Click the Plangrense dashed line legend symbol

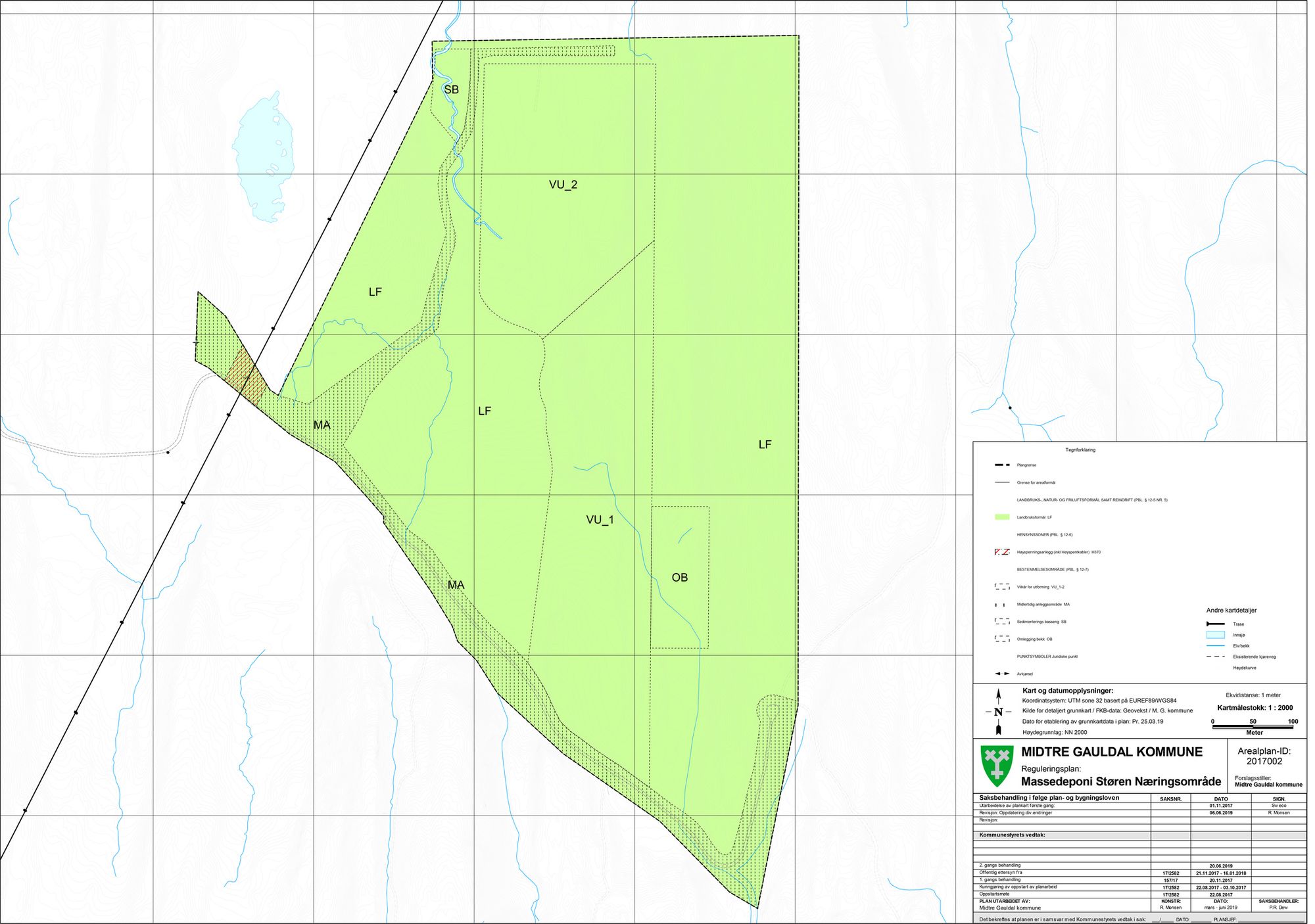pos(1002,465)
